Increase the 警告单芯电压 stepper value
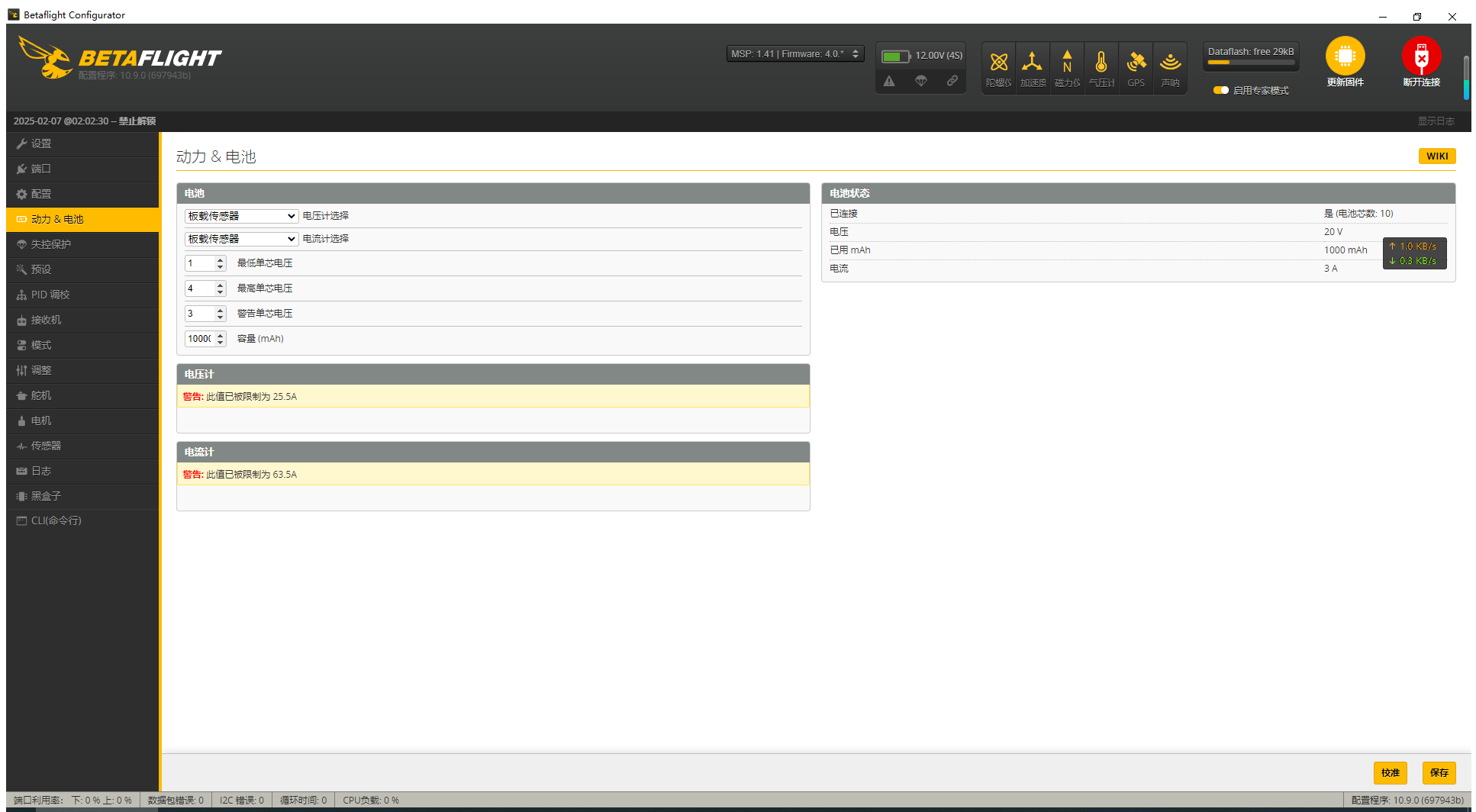Image resolution: width=1476 pixels, height=812 pixels. click(221, 311)
